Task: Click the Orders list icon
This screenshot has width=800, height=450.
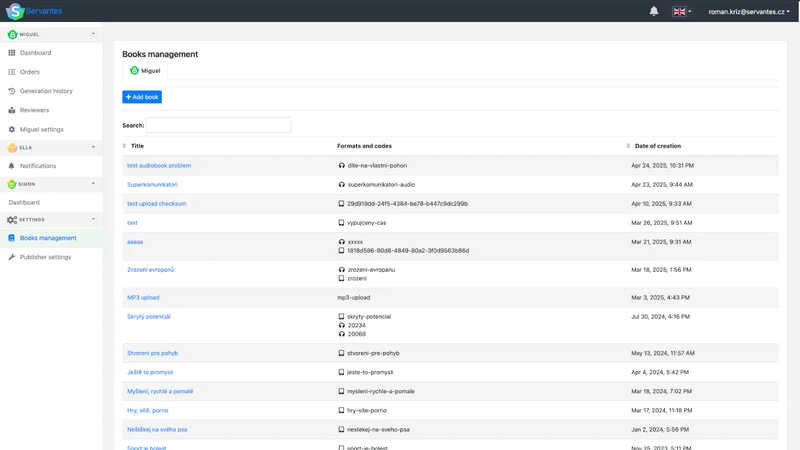Action: (x=12, y=72)
